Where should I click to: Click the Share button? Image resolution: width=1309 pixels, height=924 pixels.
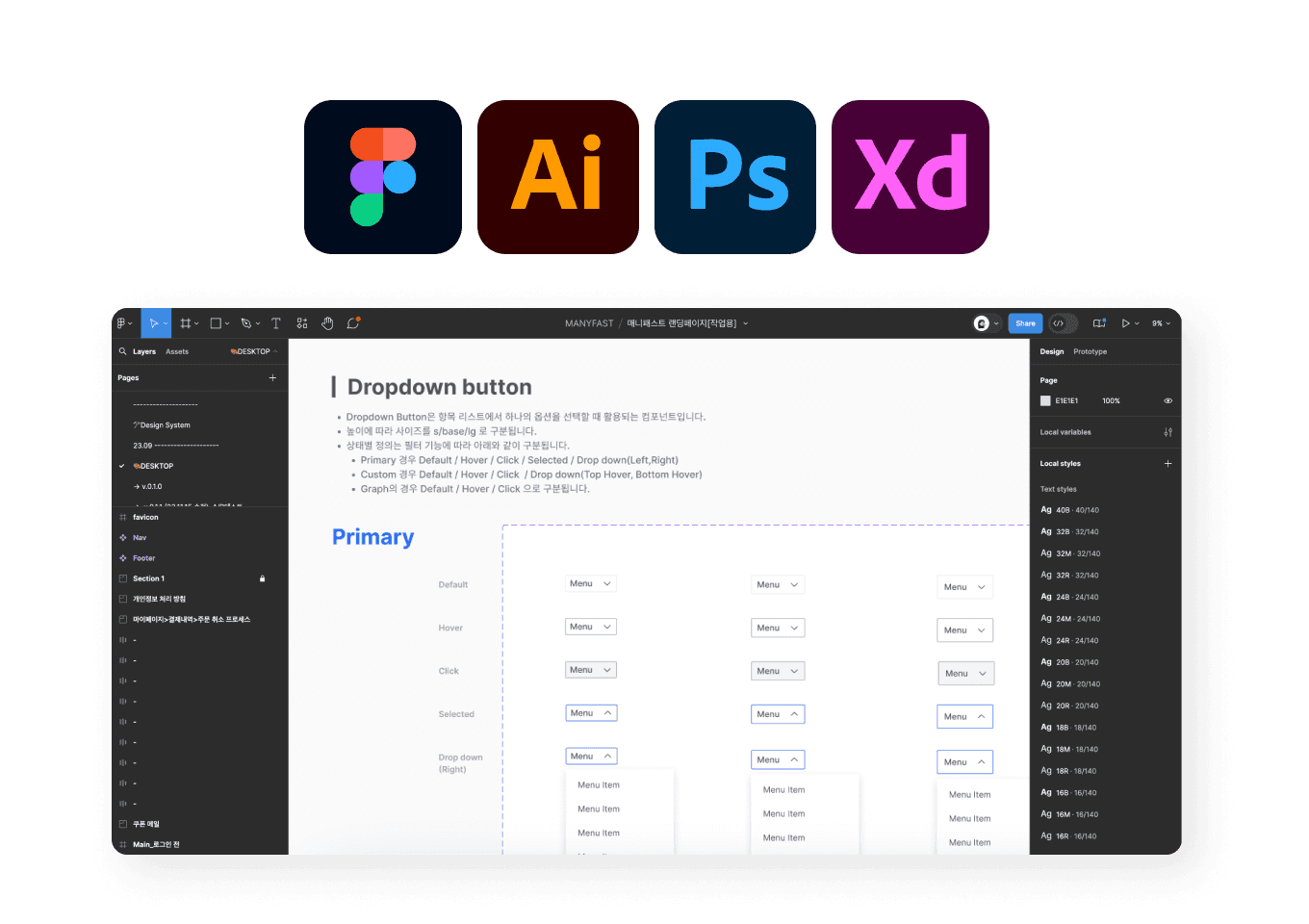click(x=1025, y=323)
